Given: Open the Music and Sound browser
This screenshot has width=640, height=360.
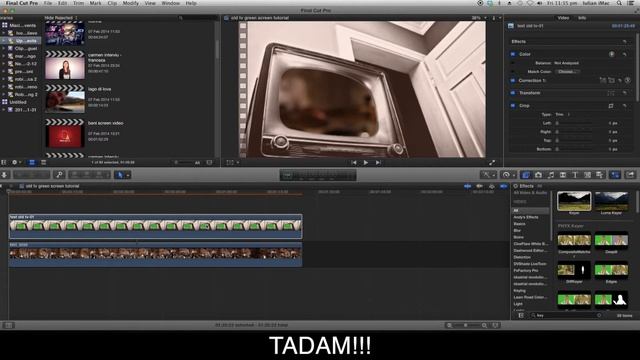Looking at the screenshot, I should click(551, 175).
